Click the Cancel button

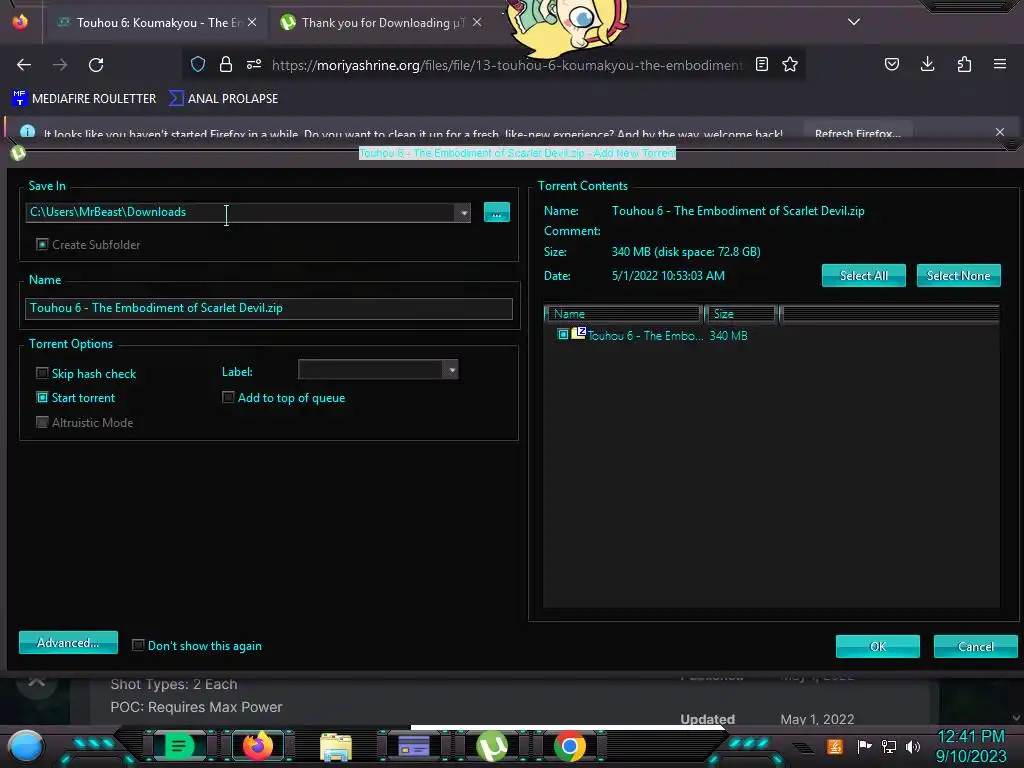coord(976,647)
